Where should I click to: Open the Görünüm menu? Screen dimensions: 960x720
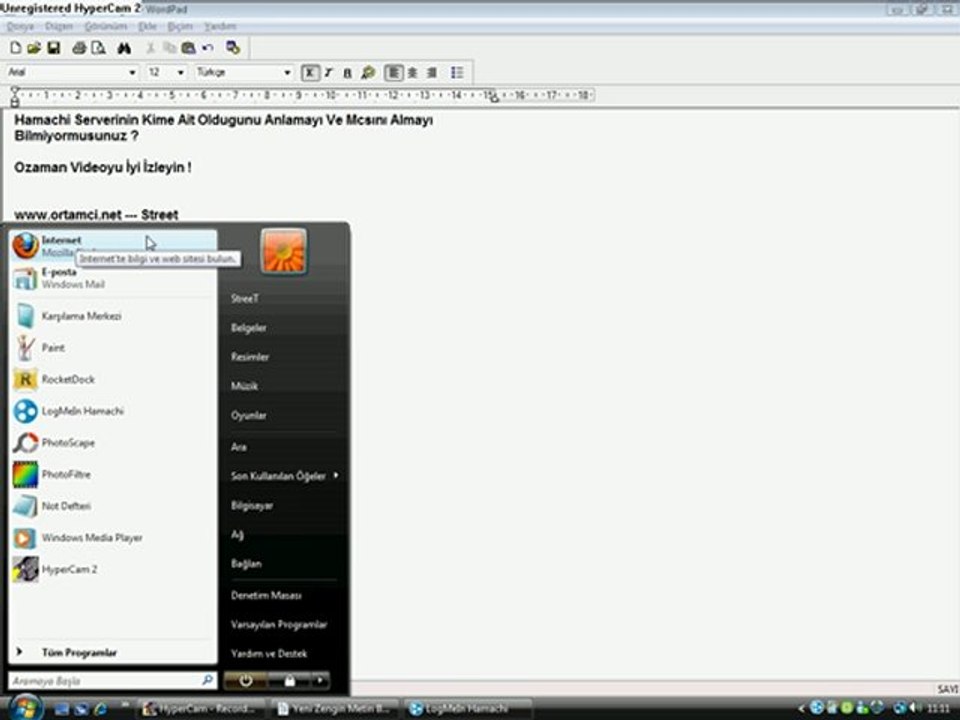(x=105, y=26)
